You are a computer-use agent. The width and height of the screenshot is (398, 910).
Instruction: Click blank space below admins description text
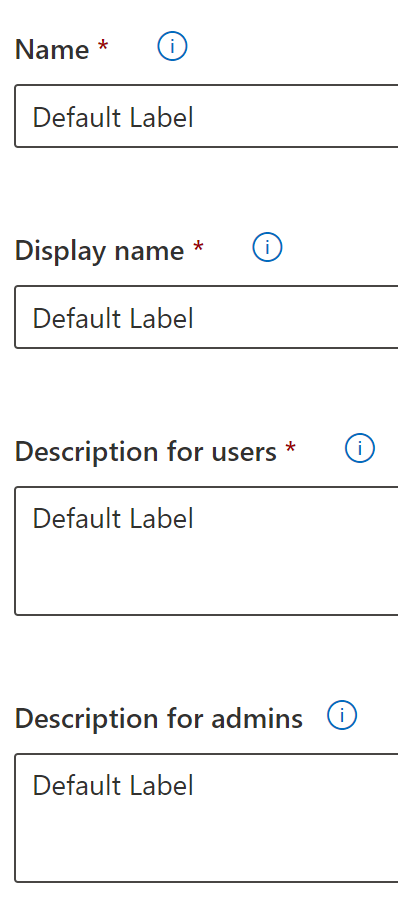click(x=207, y=844)
